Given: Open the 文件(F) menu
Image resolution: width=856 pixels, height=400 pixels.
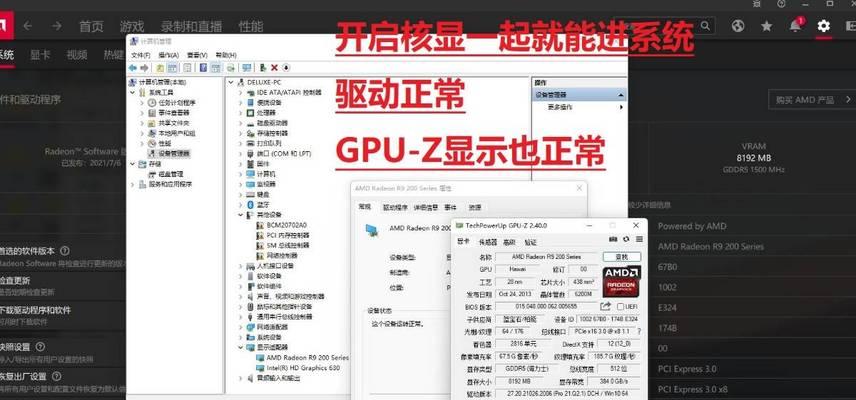Looking at the screenshot, I should tap(140, 55).
